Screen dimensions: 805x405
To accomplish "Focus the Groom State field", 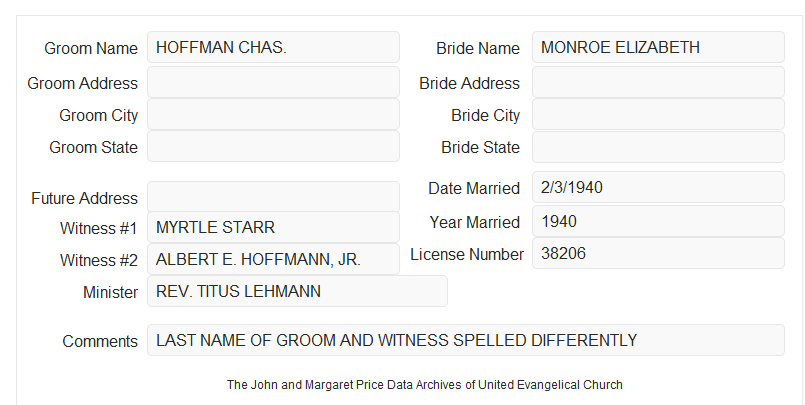I will pos(273,146).
